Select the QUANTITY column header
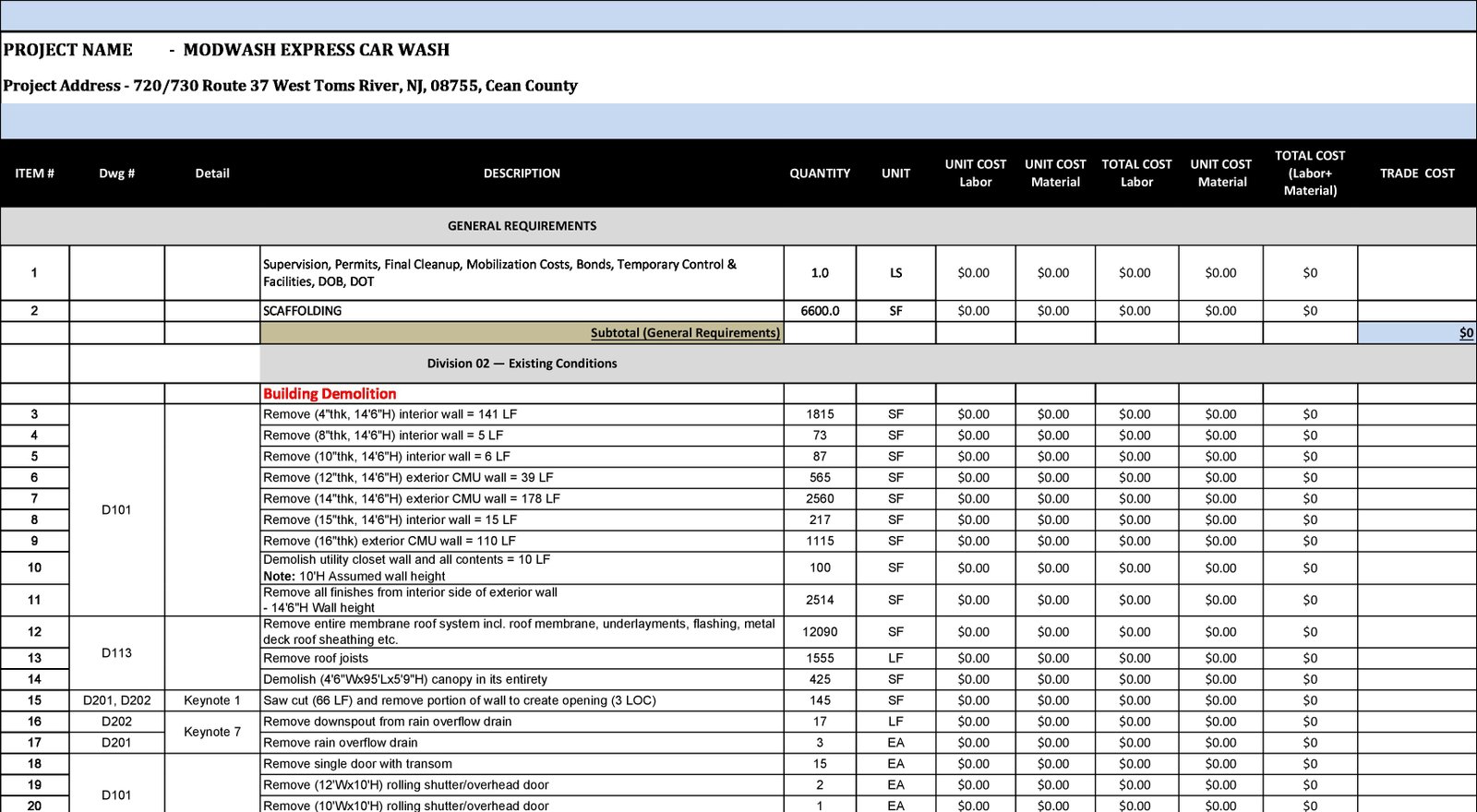Viewport: 1477px width, 812px height. (820, 173)
